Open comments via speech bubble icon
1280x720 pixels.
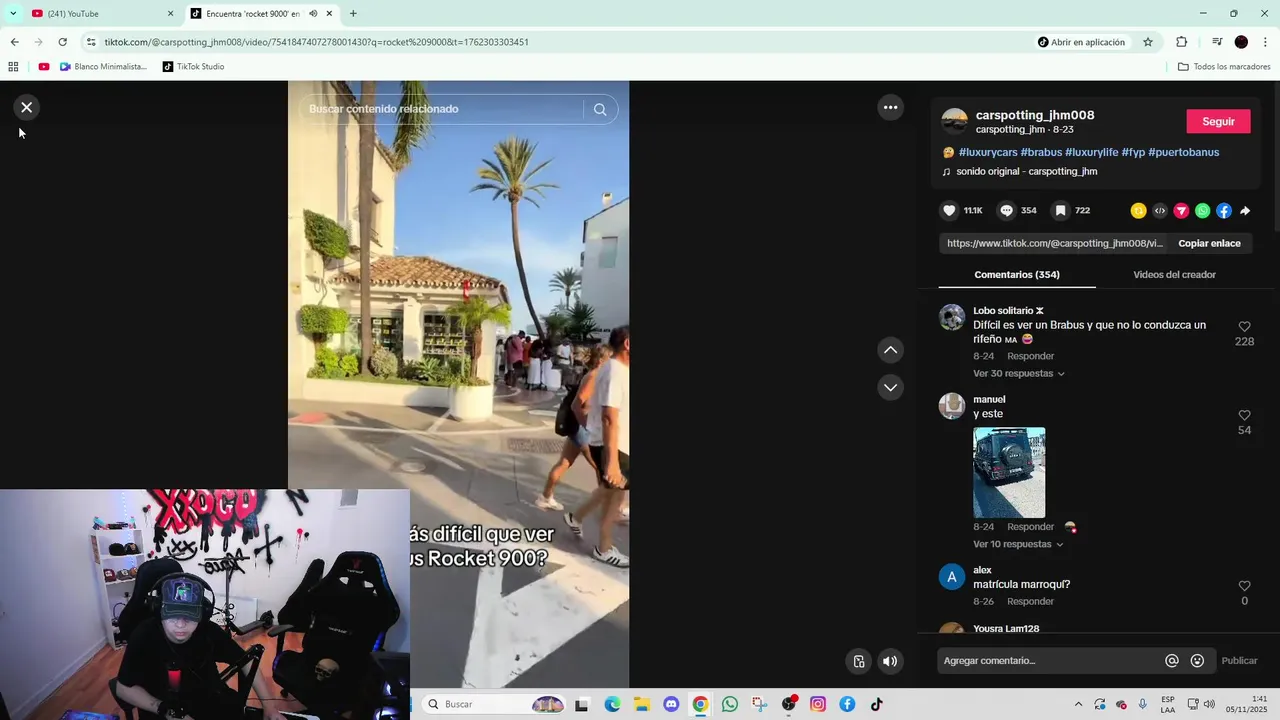[1007, 211]
